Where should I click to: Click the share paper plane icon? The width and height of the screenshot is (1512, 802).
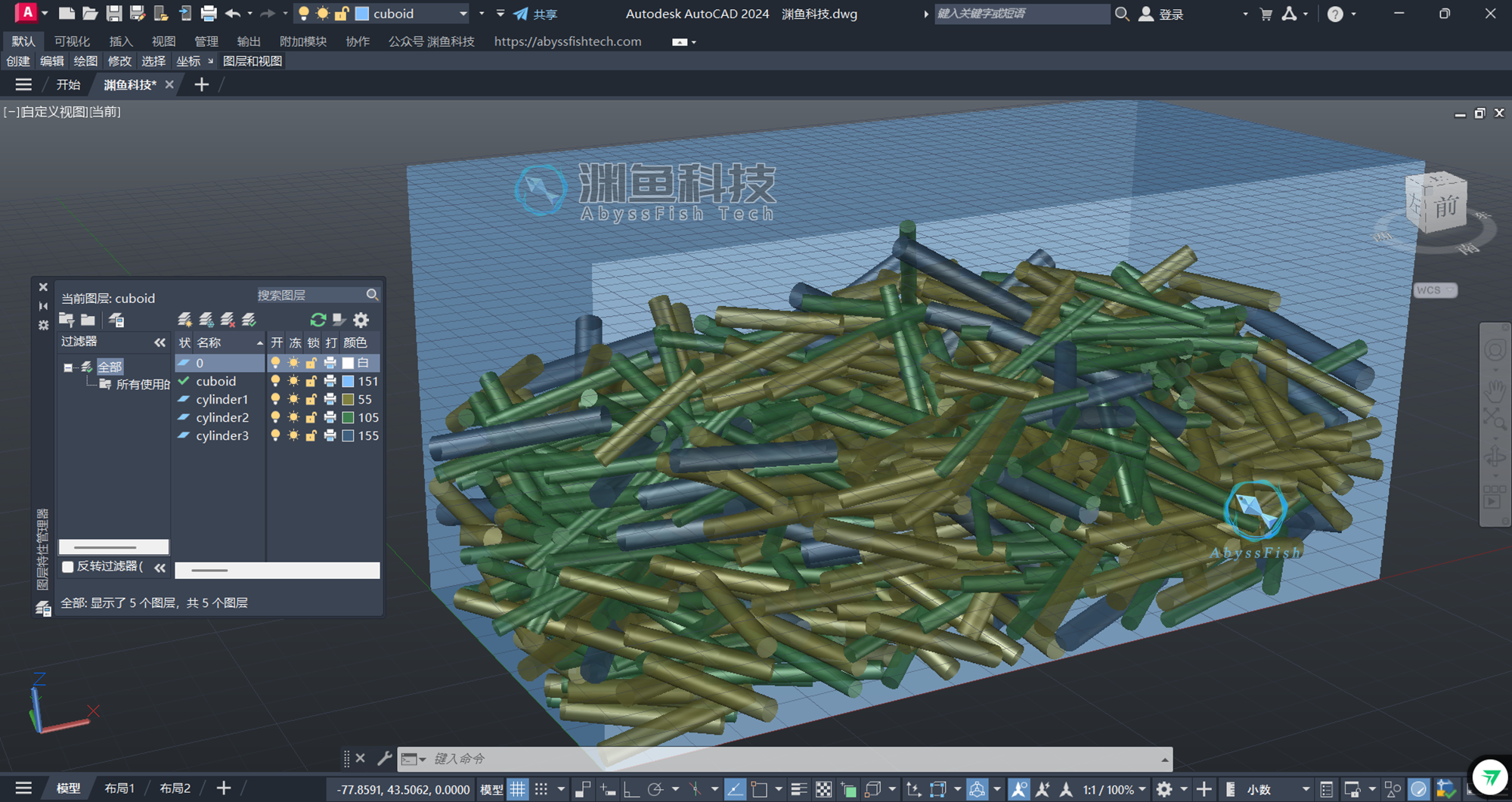521,14
